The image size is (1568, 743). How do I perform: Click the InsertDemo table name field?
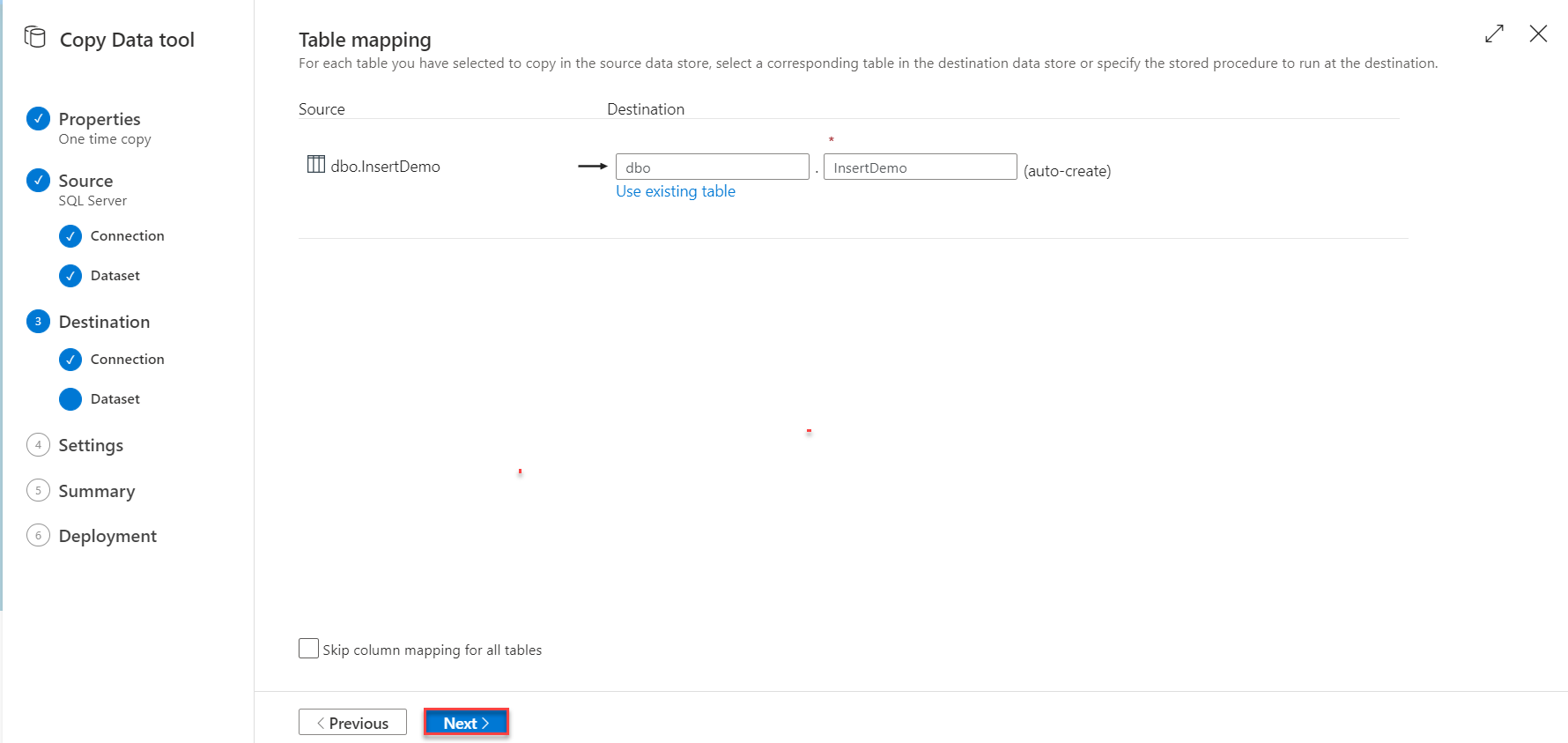[920, 167]
